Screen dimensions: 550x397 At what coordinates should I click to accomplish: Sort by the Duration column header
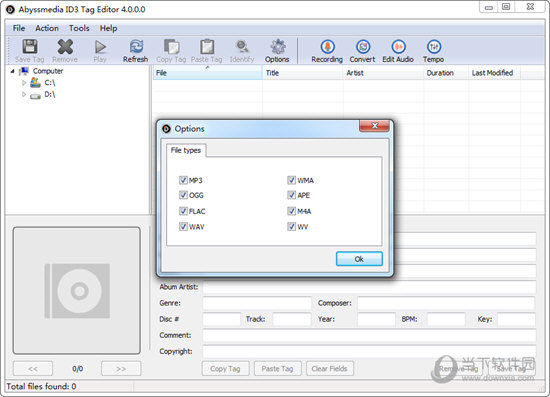coord(446,73)
